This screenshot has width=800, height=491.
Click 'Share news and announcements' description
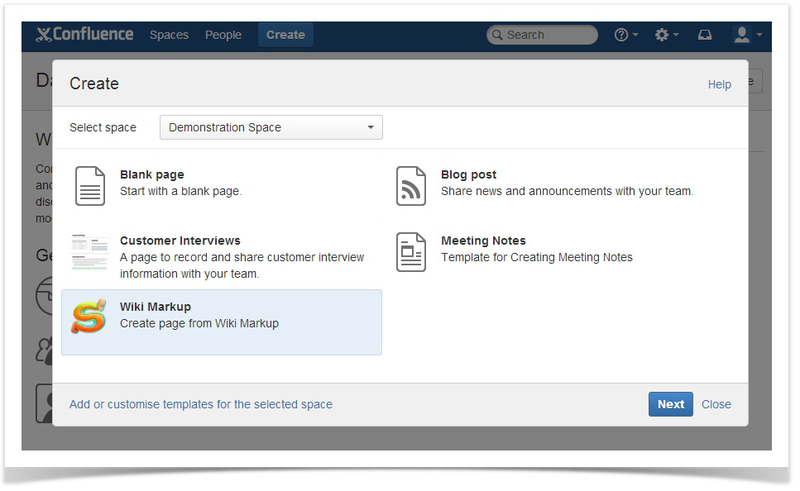[567, 191]
